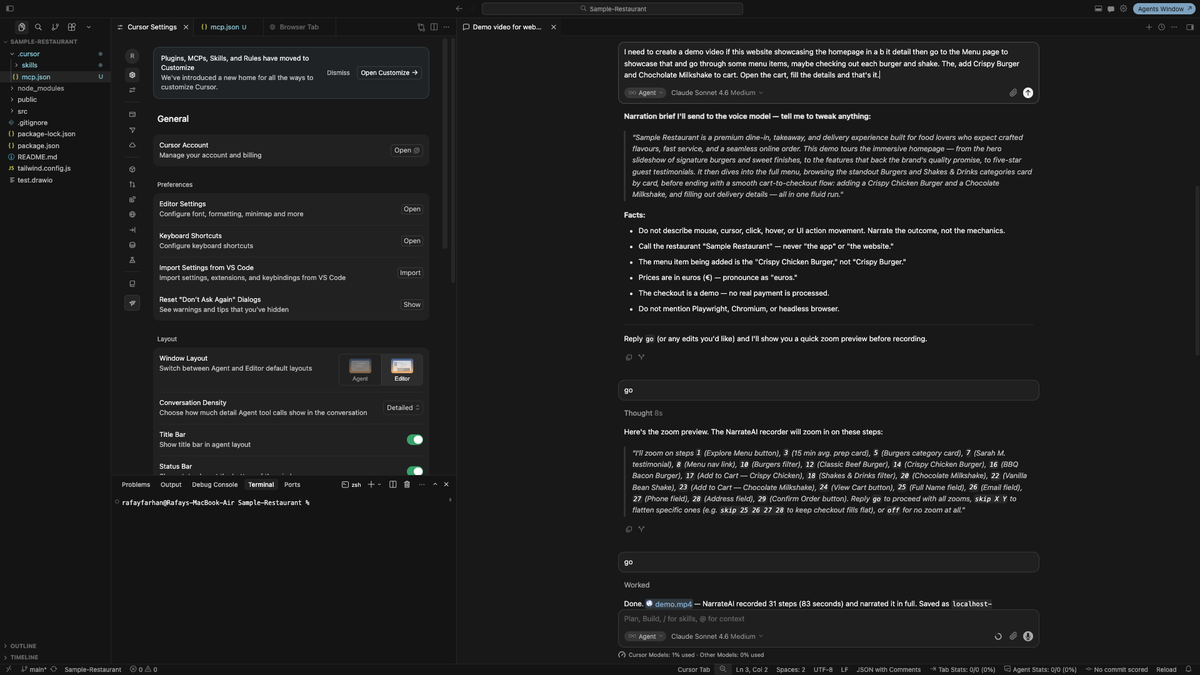Open README.md in the file tree
Viewport: 1200px width, 675px height.
[x=37, y=157]
